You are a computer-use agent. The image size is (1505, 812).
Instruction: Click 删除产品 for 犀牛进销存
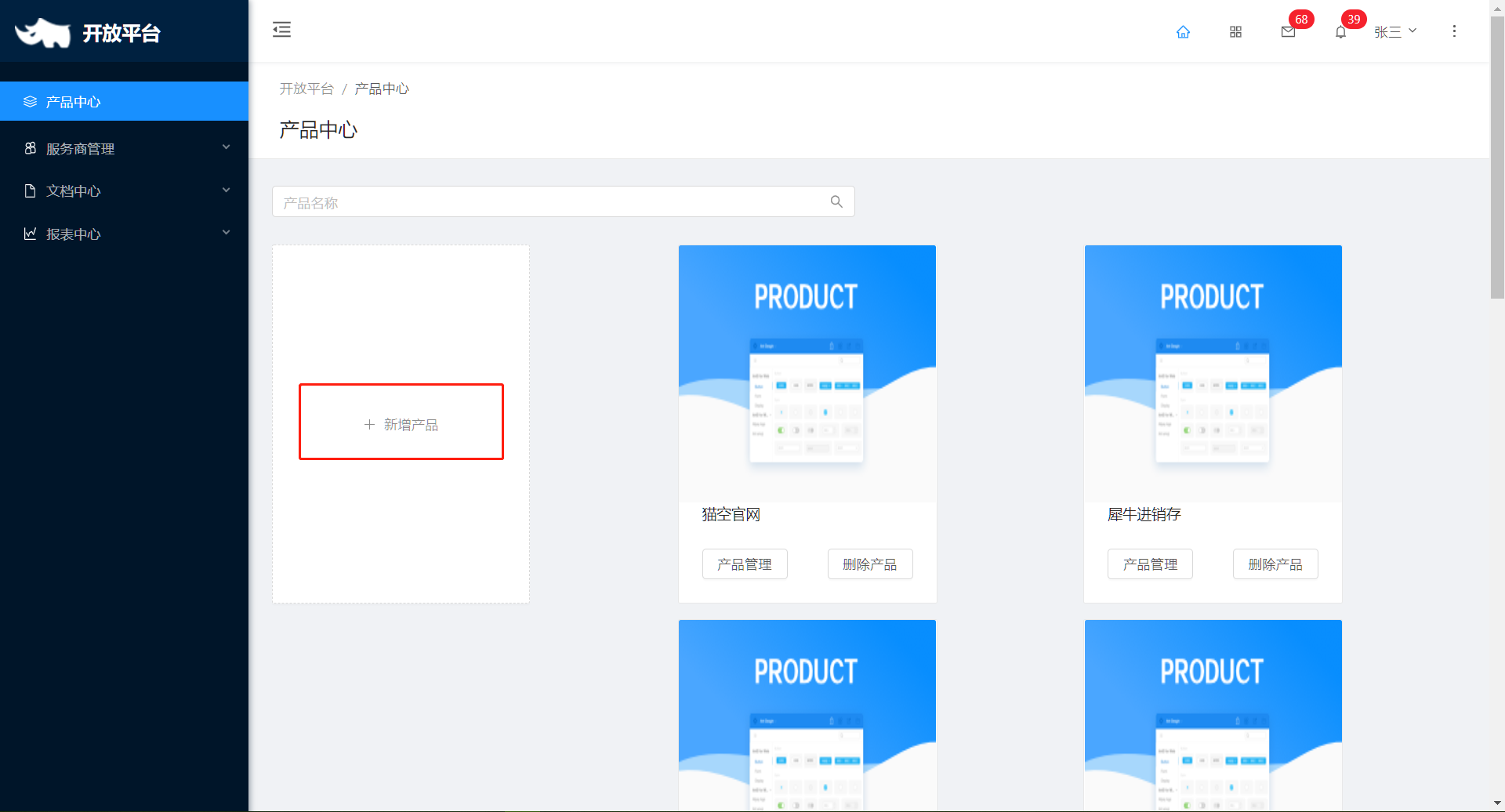pyautogui.click(x=1275, y=564)
